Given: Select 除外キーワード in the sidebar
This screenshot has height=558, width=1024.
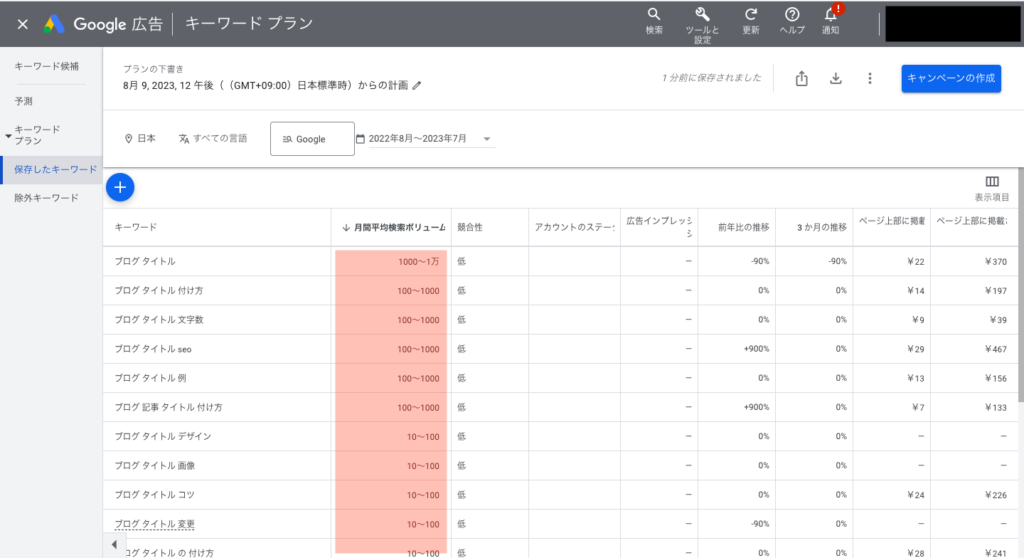Looking at the screenshot, I should click(46, 198).
